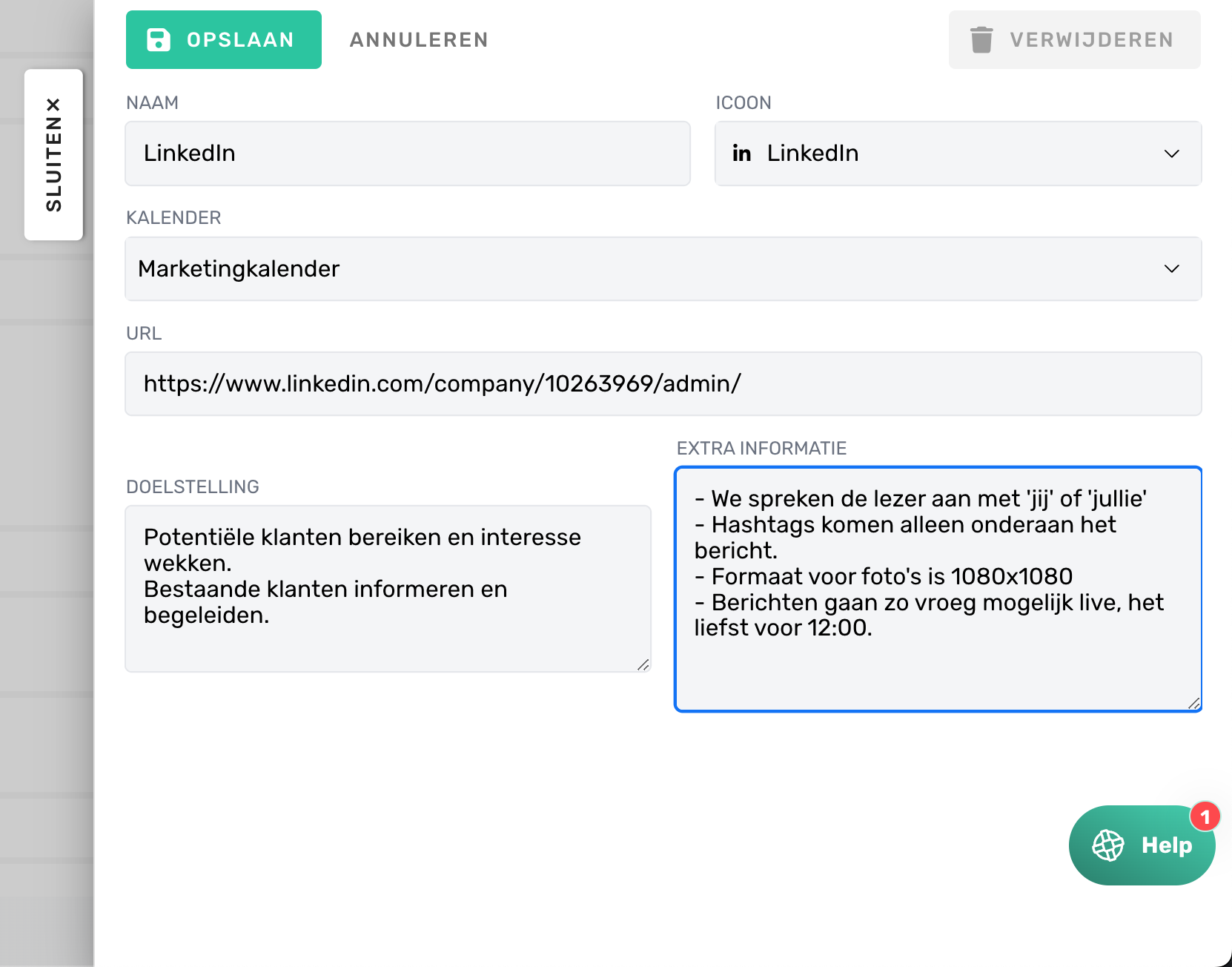Click the ICOON label
The height and width of the screenshot is (967, 1232).
[743, 103]
